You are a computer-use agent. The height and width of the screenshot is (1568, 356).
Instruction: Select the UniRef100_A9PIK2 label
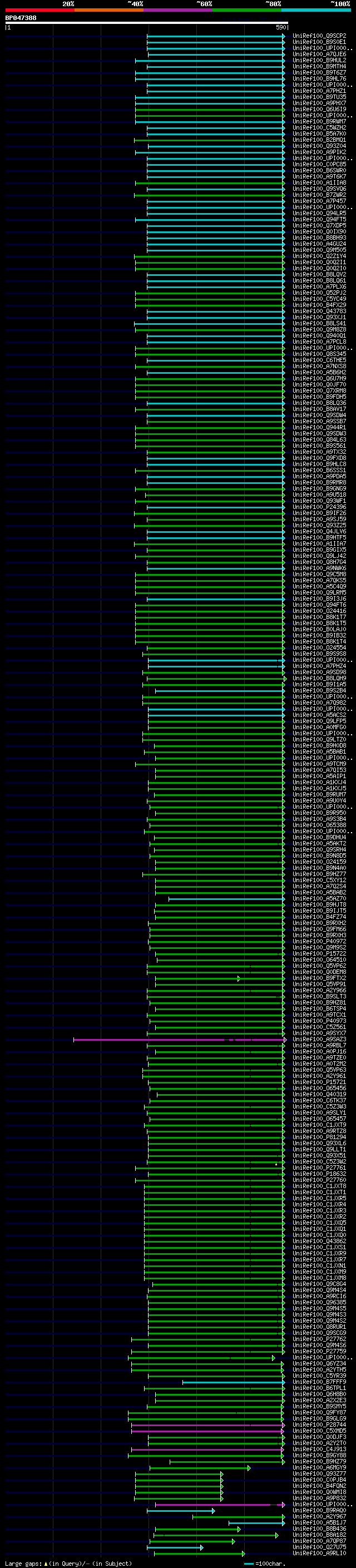point(319,152)
